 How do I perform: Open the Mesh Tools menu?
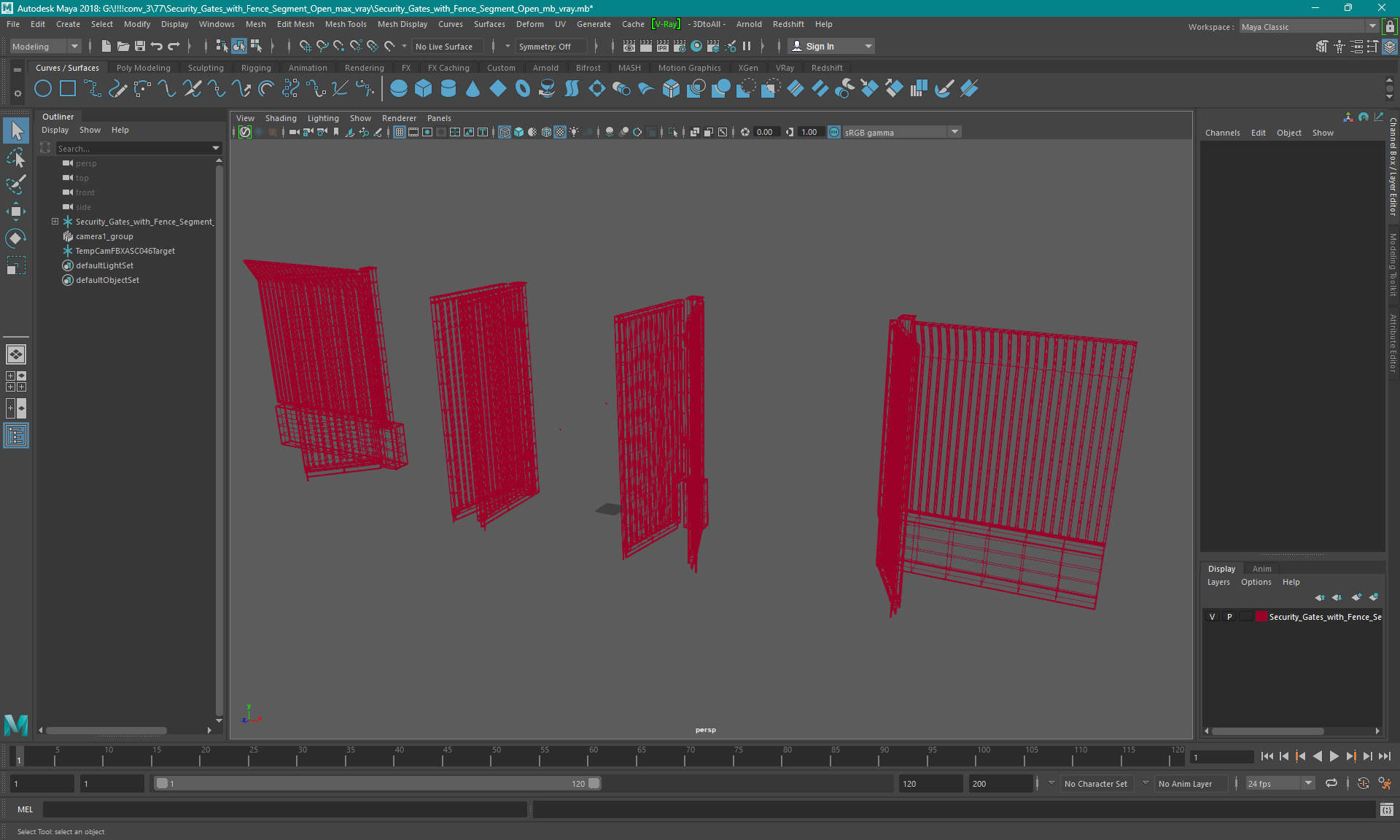346,24
